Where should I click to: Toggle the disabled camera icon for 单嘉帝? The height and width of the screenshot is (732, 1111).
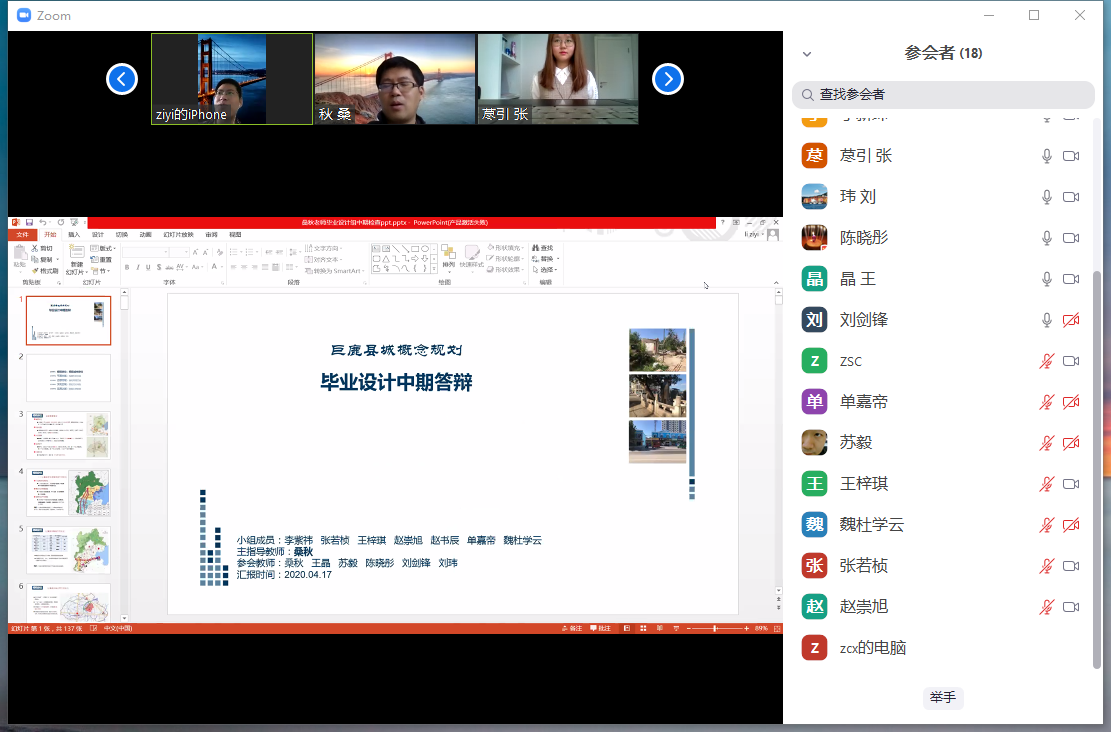coord(1071,402)
